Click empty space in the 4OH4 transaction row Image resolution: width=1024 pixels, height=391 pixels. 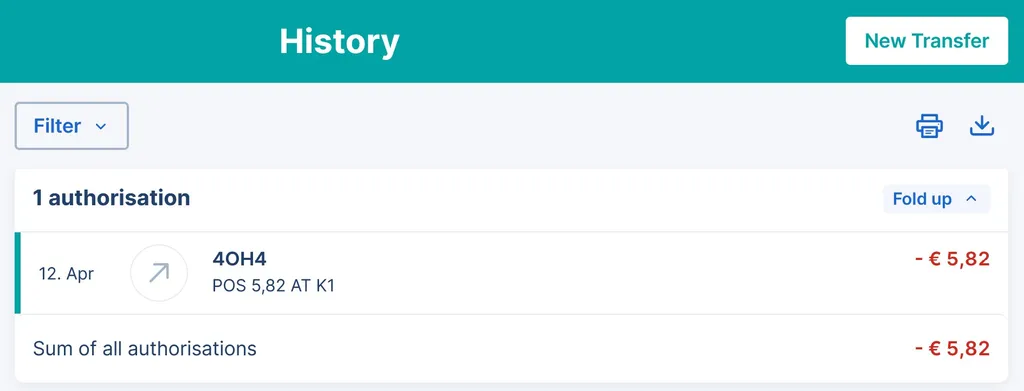click(588, 273)
